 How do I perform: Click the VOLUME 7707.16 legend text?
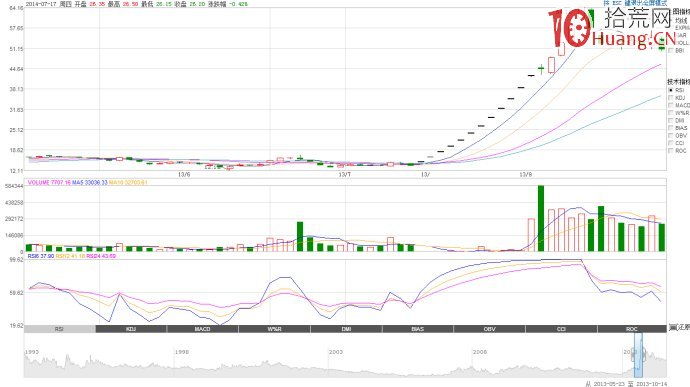pyautogui.click(x=49, y=182)
